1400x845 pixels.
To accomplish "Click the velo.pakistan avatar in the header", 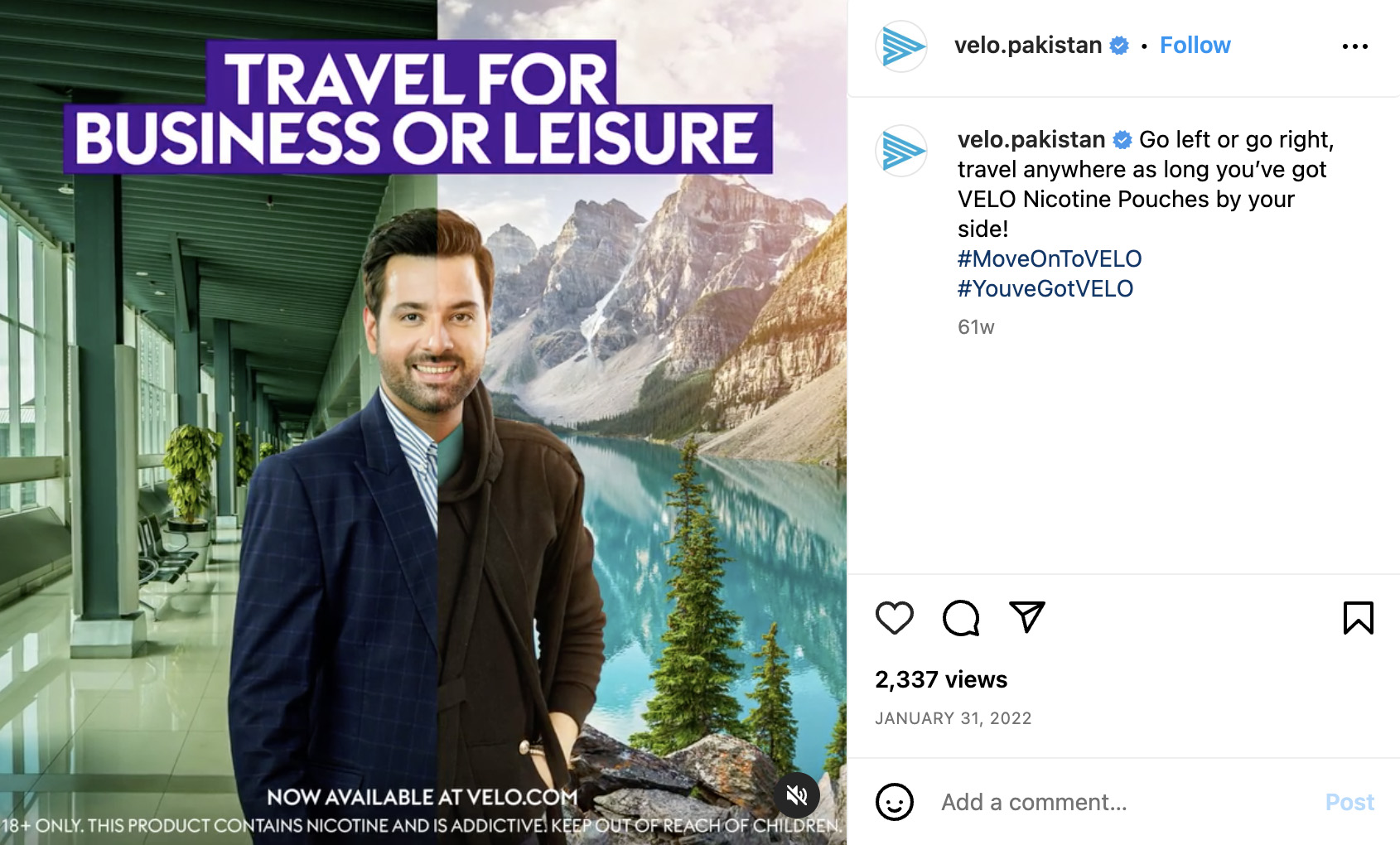I will (901, 46).
